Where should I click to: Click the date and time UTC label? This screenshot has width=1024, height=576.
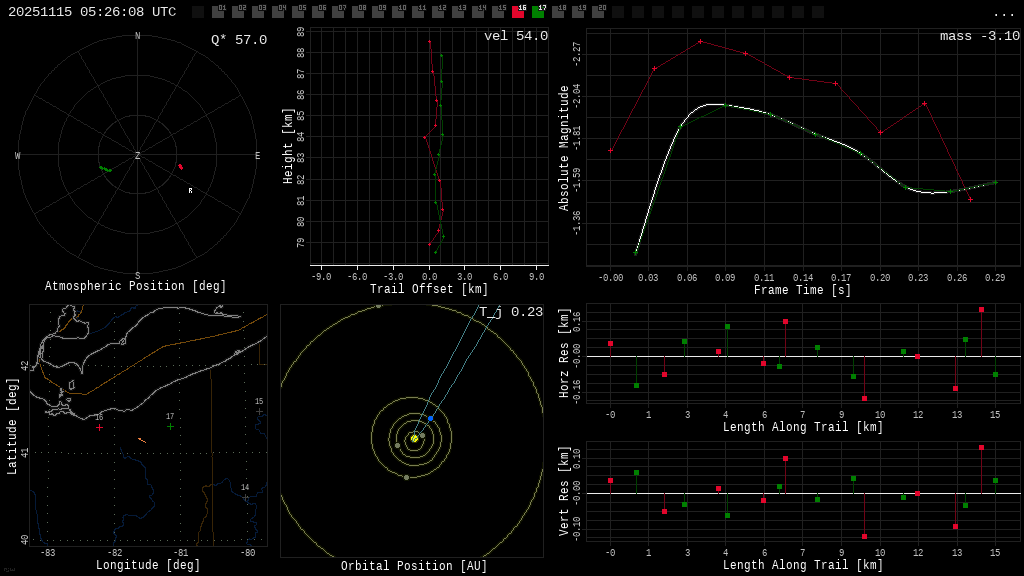point(92,12)
